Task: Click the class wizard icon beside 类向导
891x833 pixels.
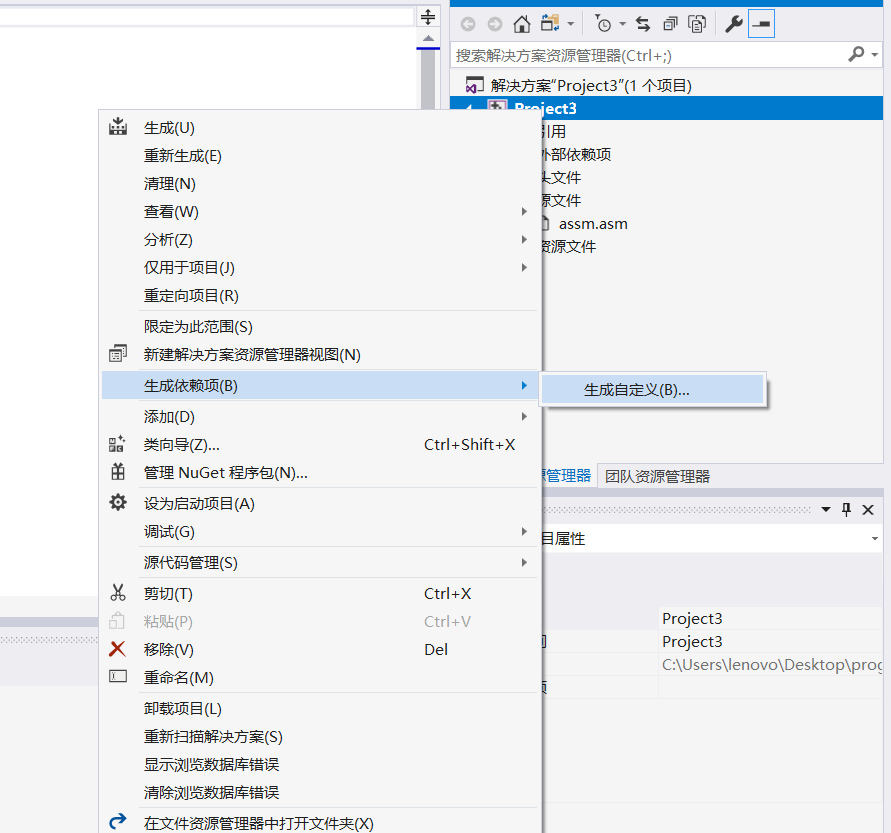Action: point(117,444)
